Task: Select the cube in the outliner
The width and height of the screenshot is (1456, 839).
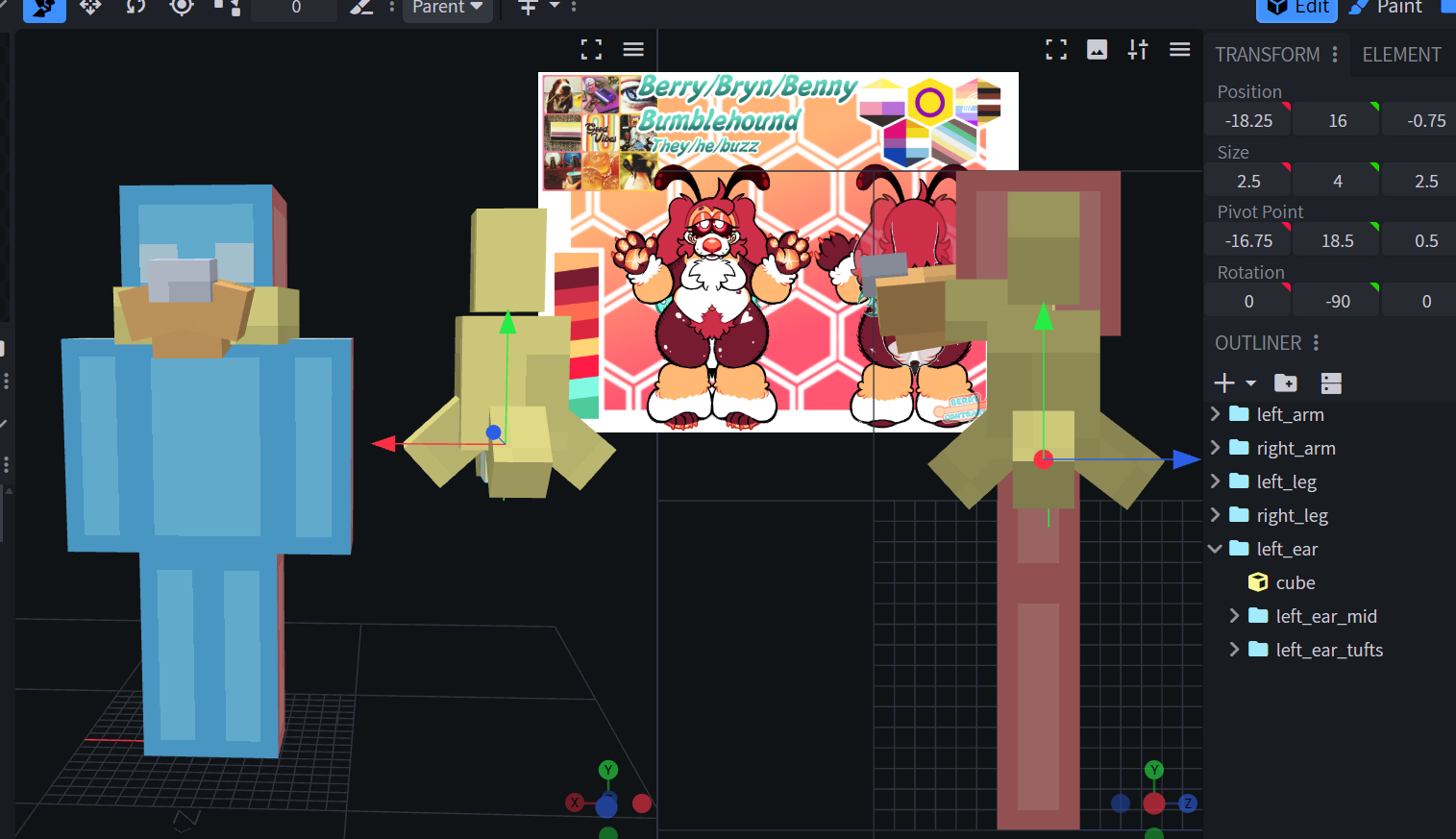Action: (1295, 582)
